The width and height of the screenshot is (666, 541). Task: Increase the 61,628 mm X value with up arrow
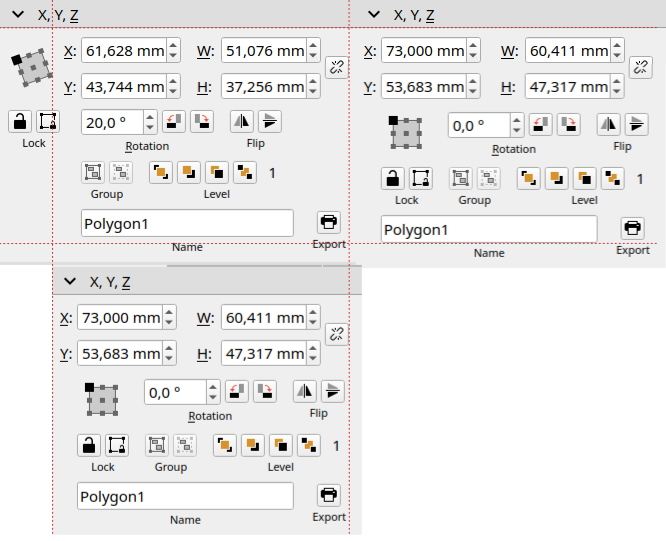coord(173,45)
